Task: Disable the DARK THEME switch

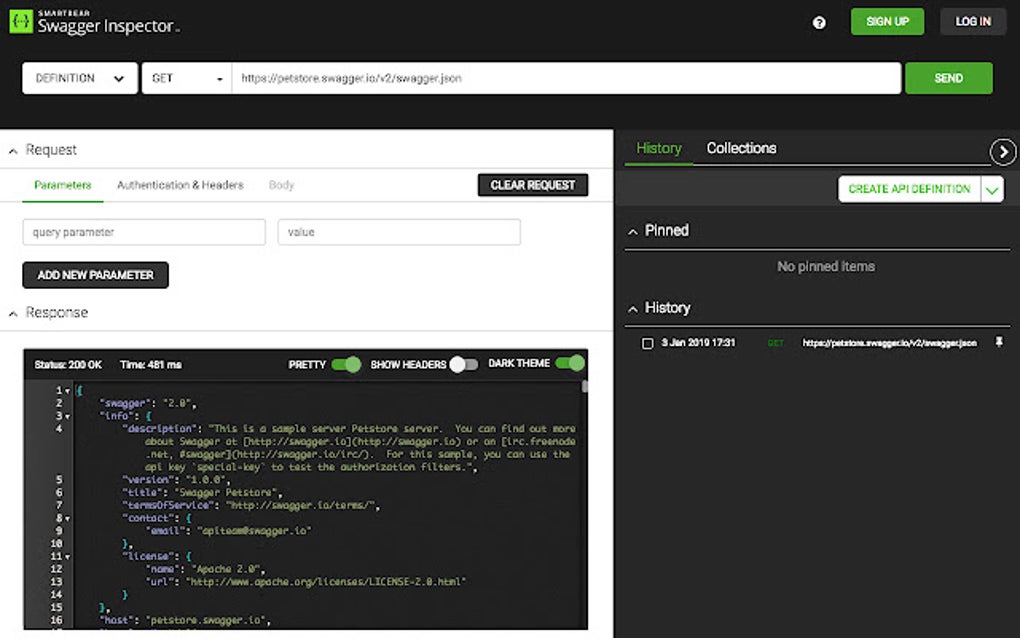Action: coord(570,364)
